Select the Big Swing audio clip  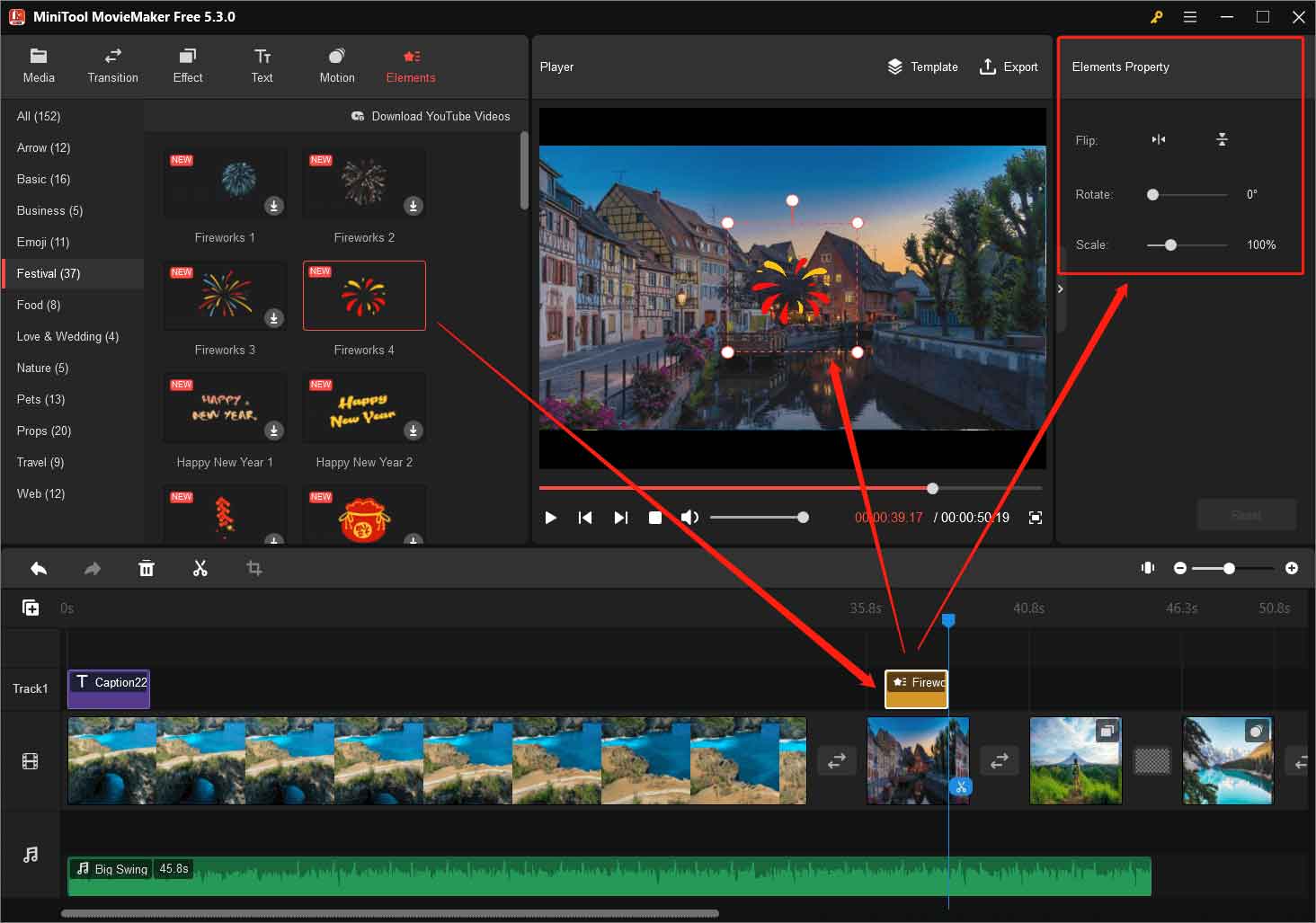609,876
